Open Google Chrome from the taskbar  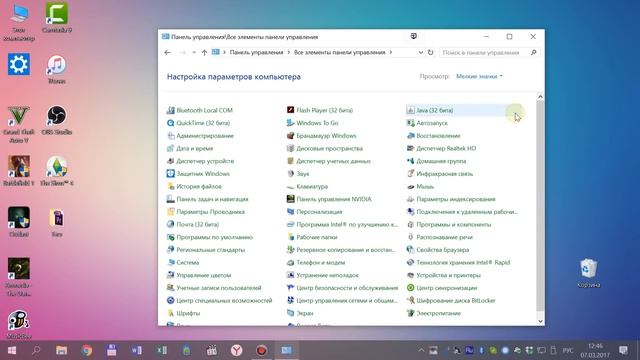pyautogui.click(x=87, y=350)
